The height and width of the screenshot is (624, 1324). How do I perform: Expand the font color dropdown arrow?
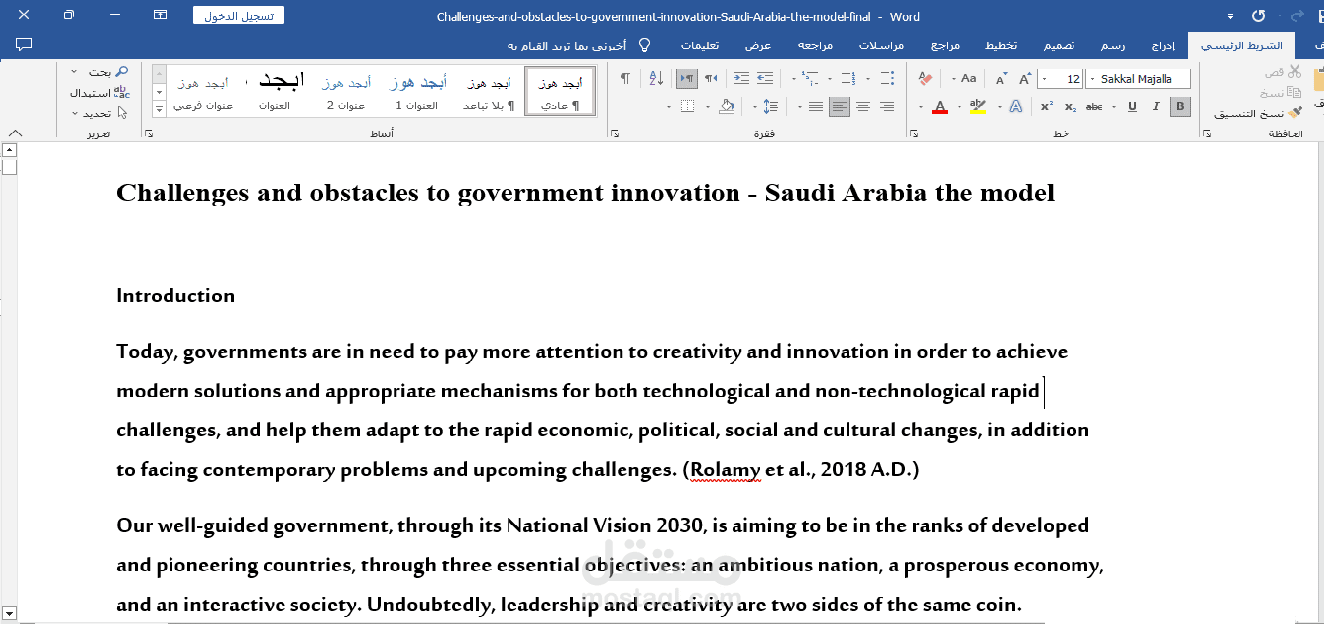pyautogui.click(x=921, y=106)
